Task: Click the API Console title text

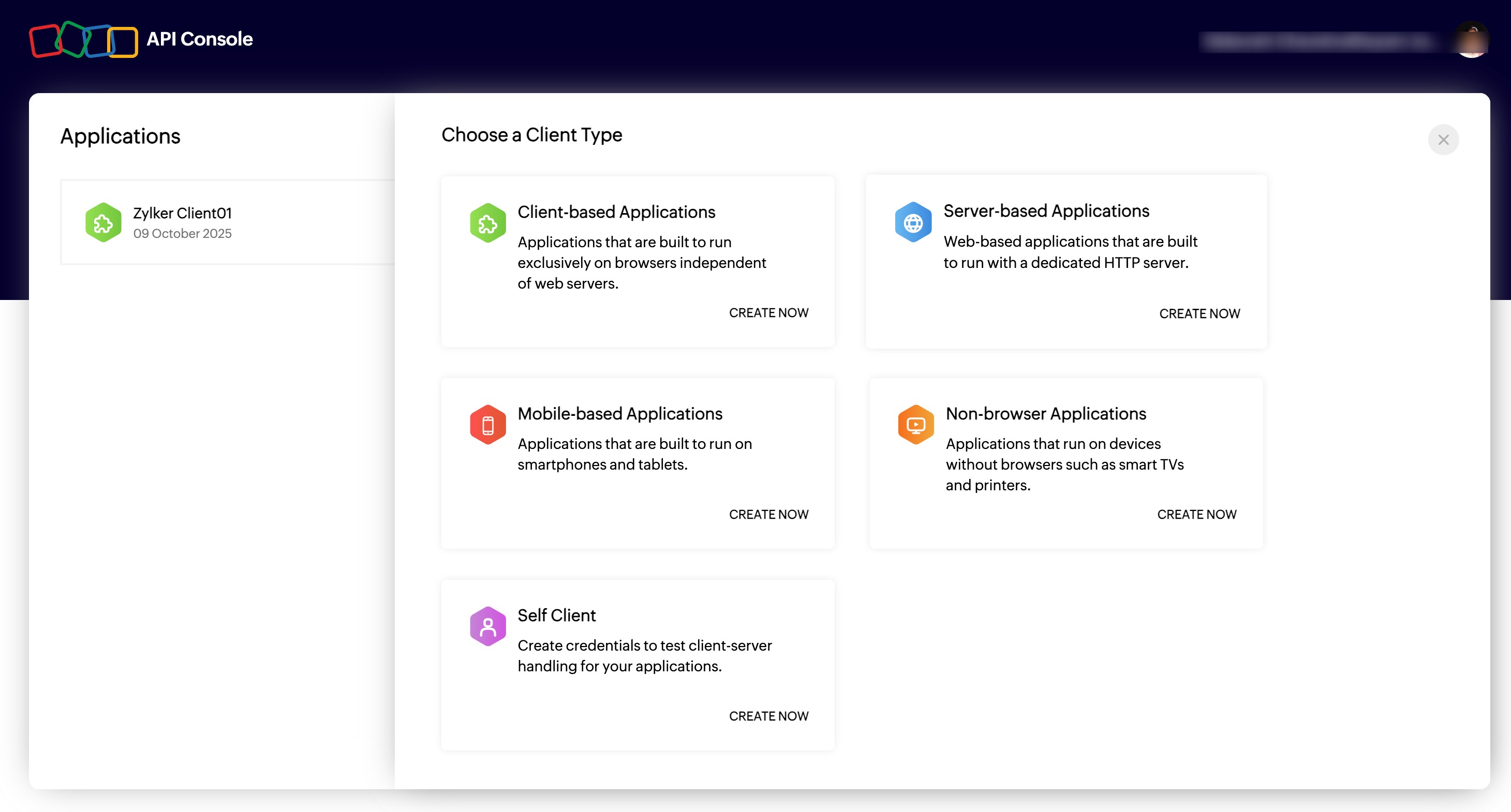Action: tap(199, 39)
